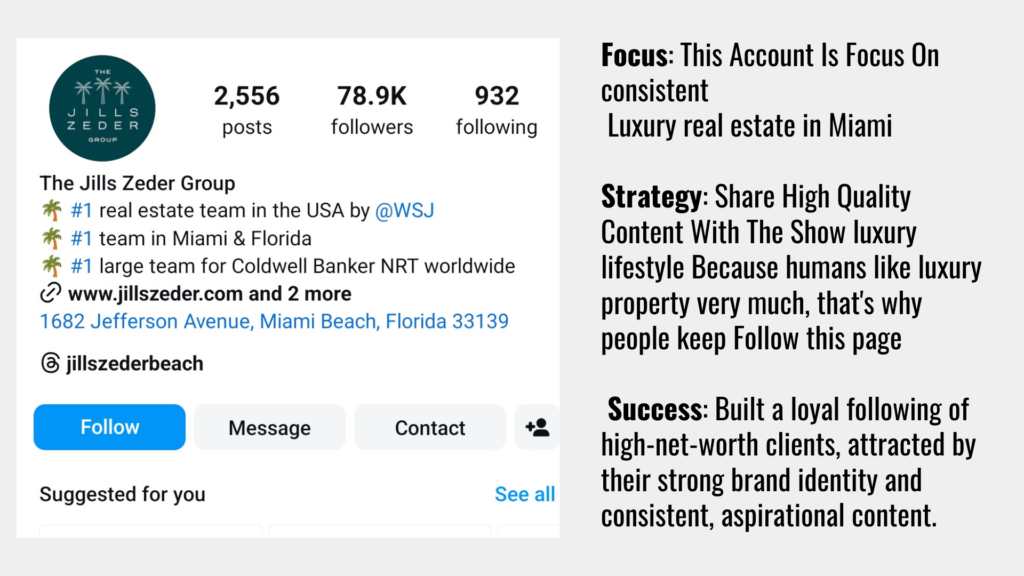Open the 1682 Jefferson Avenue address link
Viewport: 1024px width, 576px height.
[274, 321]
